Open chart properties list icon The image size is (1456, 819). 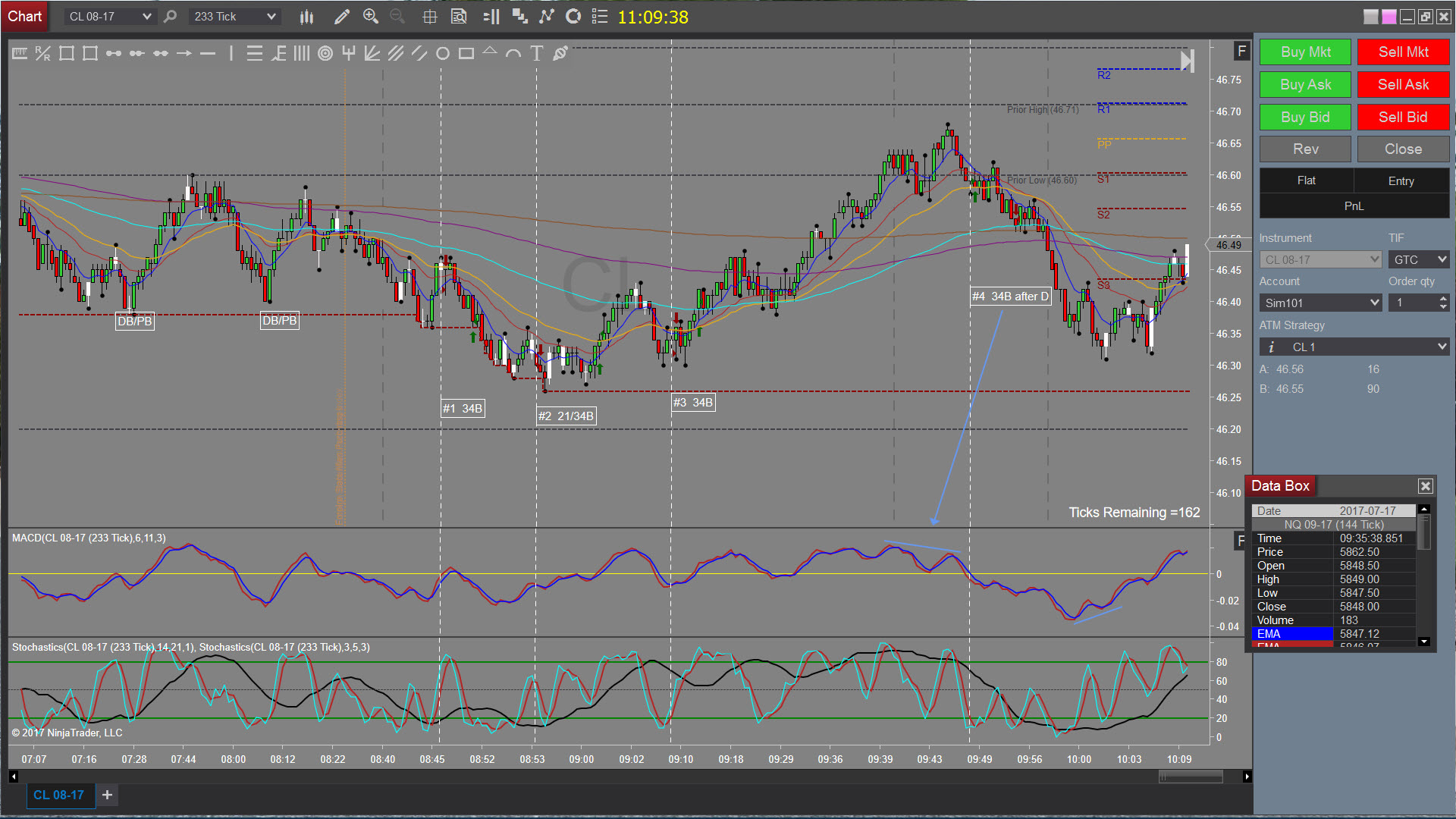[600, 17]
